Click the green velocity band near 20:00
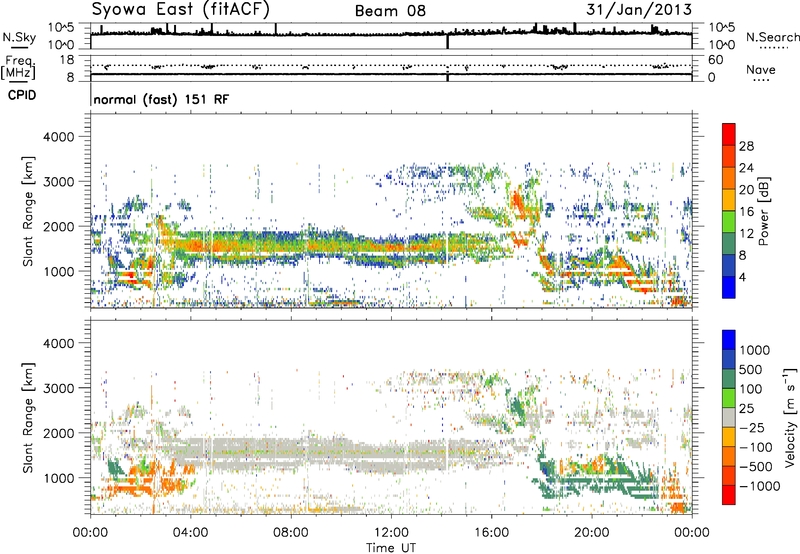 [x=592, y=482]
